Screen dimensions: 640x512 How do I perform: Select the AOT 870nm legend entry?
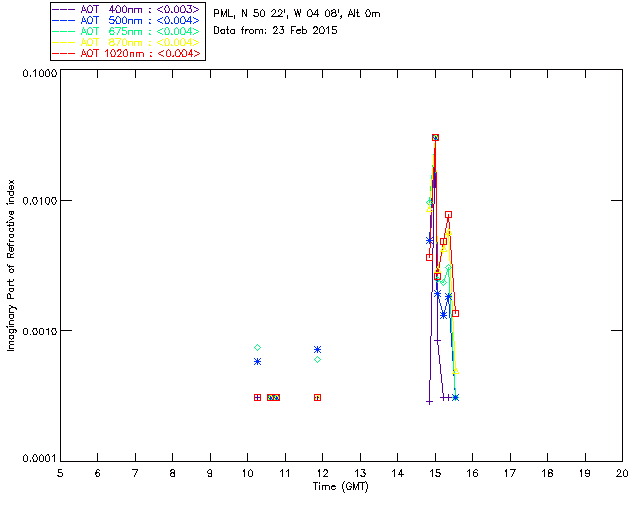[x=127, y=42]
